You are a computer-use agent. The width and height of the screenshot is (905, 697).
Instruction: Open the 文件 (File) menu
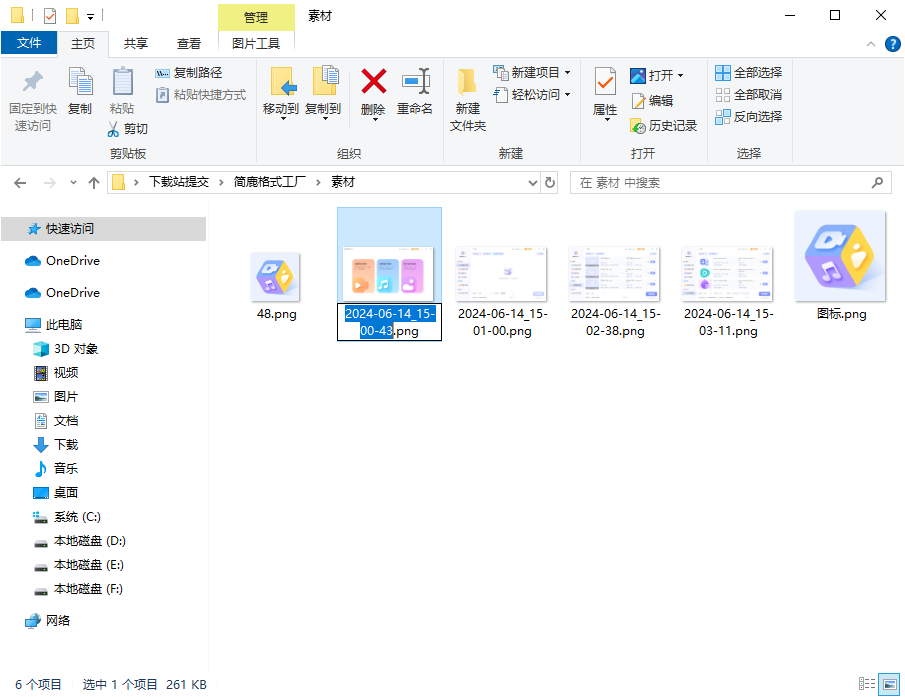coord(30,43)
